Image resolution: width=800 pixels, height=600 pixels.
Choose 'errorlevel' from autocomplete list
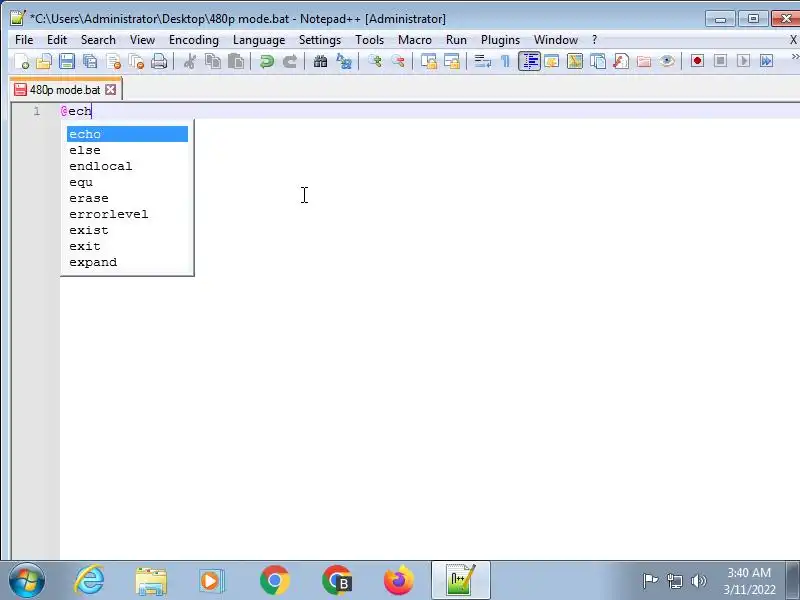[128, 214]
